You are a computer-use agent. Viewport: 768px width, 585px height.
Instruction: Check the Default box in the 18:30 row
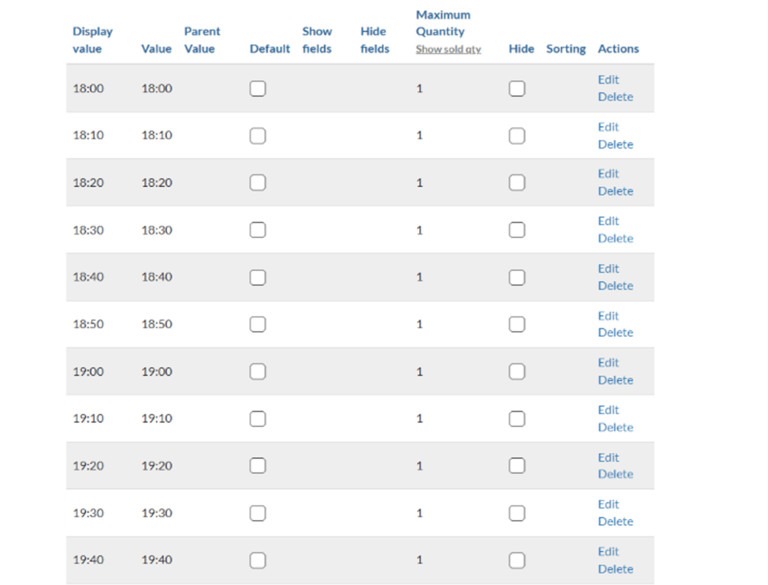tap(258, 230)
